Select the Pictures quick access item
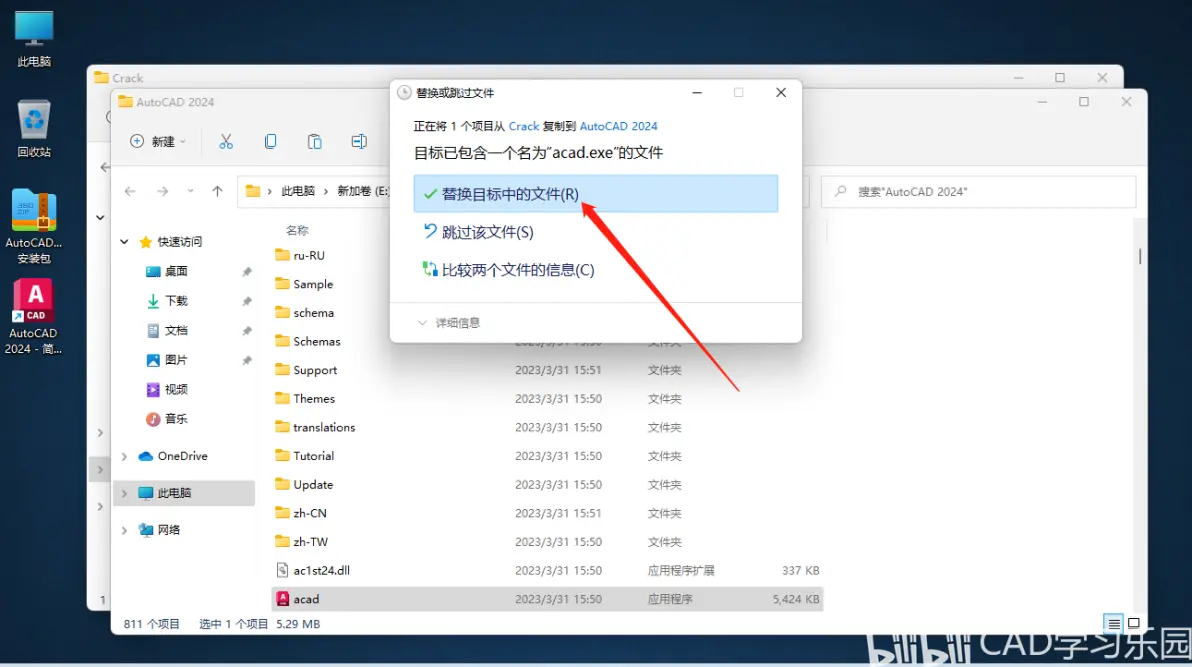Image resolution: width=1192 pixels, height=667 pixels. 176,360
